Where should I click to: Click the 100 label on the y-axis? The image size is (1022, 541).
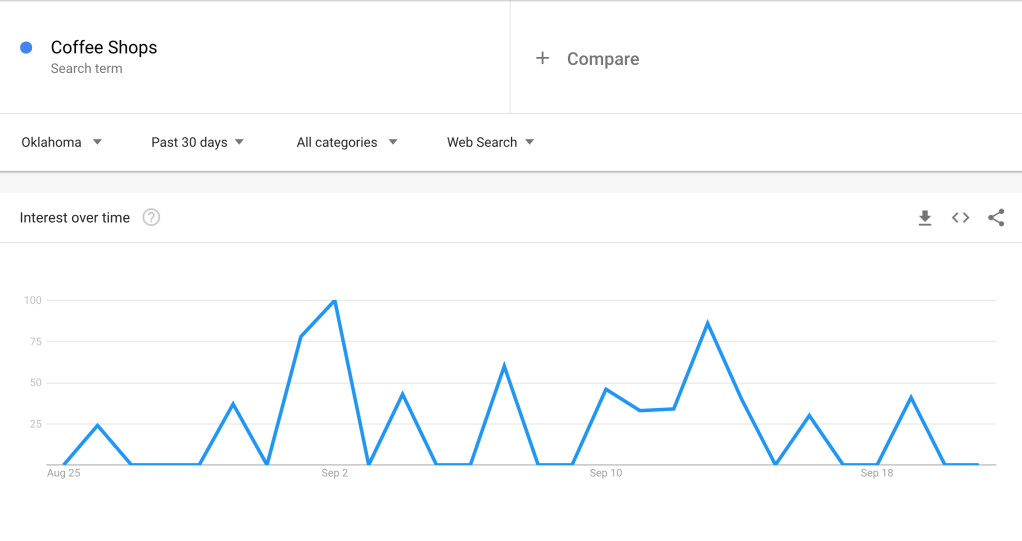[x=33, y=300]
